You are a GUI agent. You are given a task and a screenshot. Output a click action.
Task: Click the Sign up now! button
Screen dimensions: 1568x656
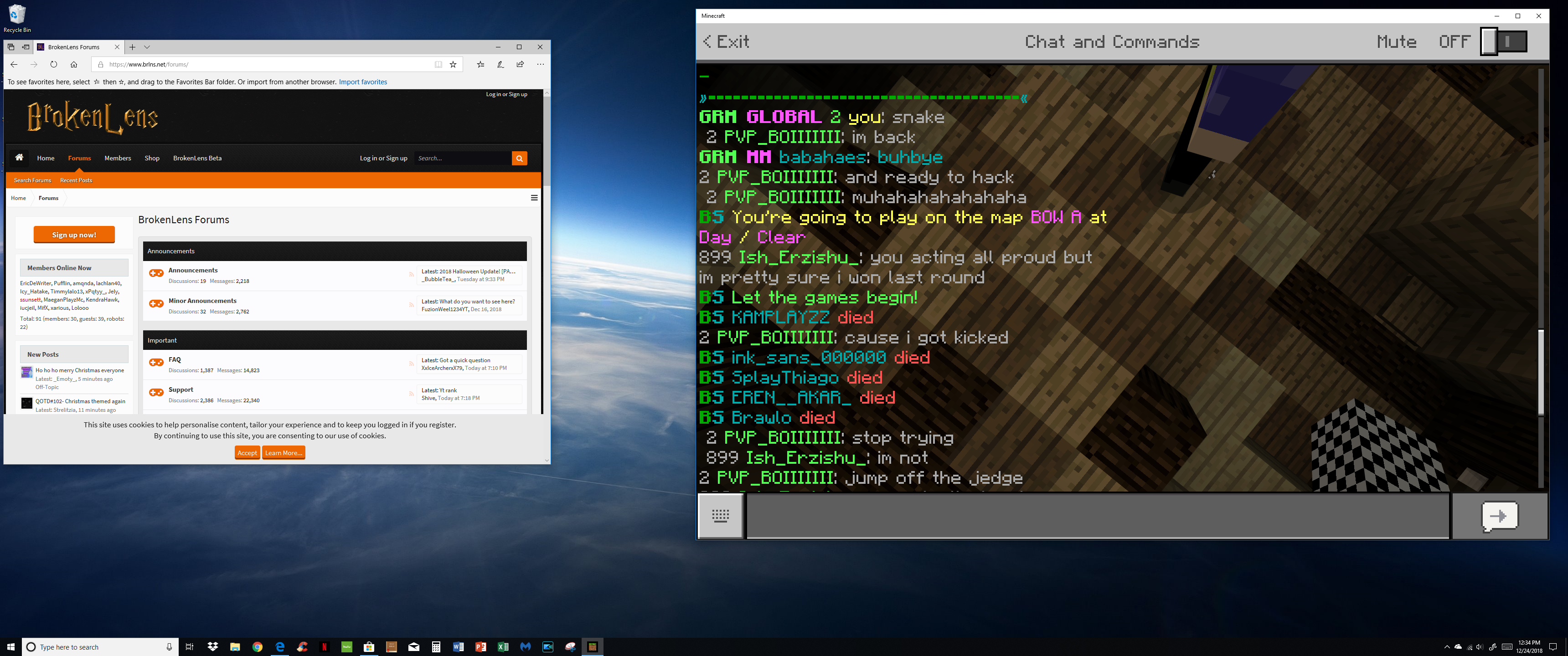coord(74,235)
